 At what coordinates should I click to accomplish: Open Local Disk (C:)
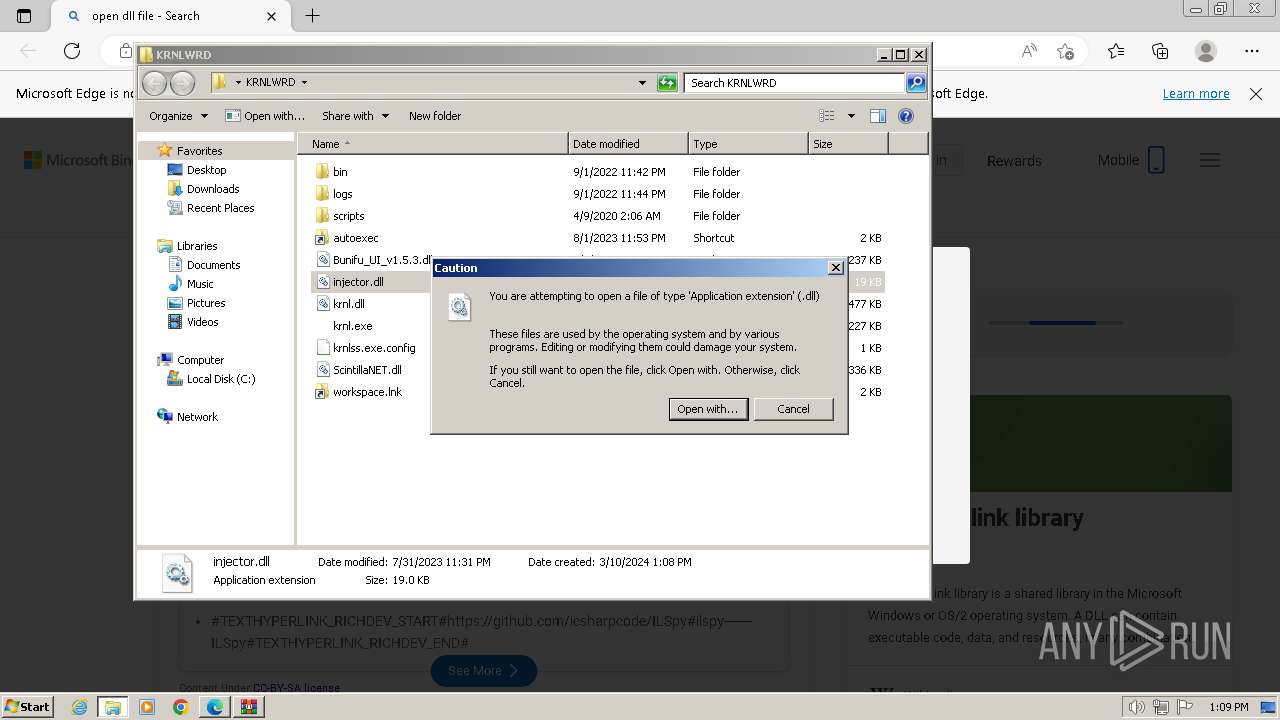pyautogui.click(x=220, y=379)
